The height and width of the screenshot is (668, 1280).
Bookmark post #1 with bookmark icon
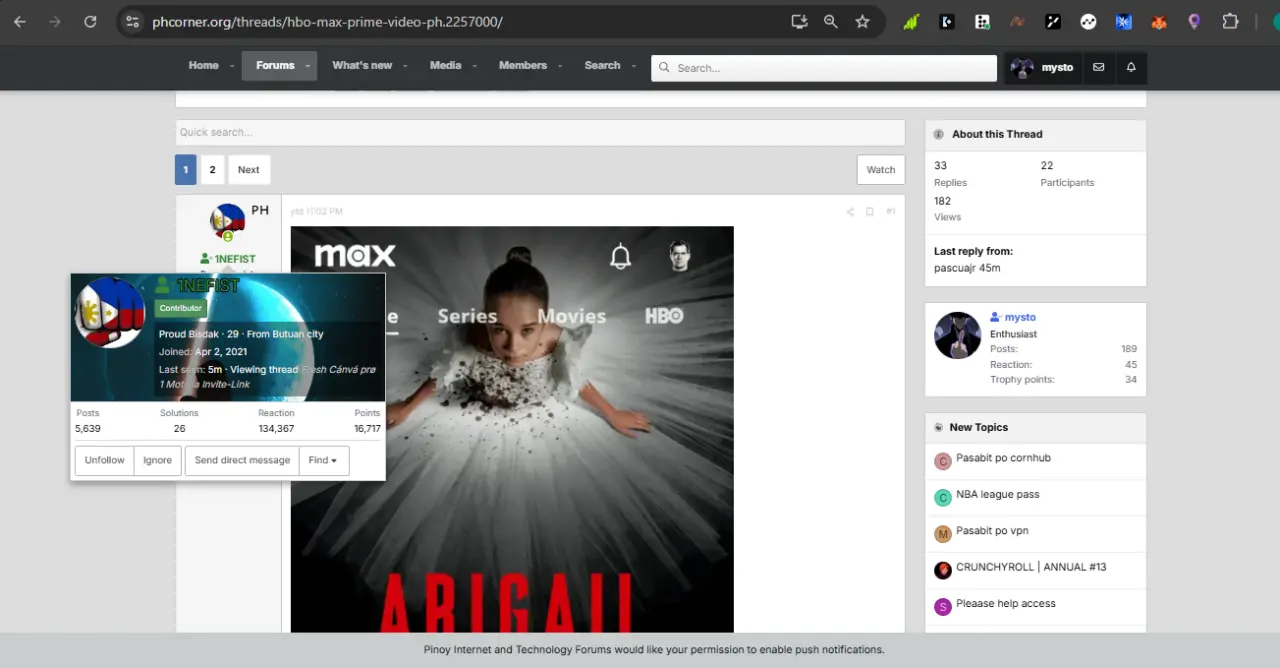[x=869, y=212]
